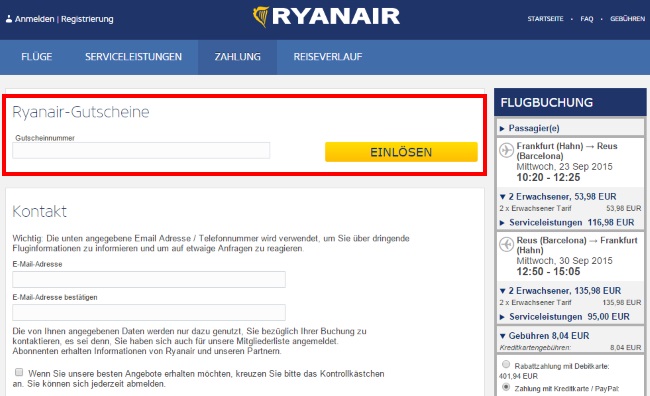Image resolution: width=650 pixels, height=396 pixels.
Task: Check the best offers newsletter checkbox
Action: [x=19, y=372]
